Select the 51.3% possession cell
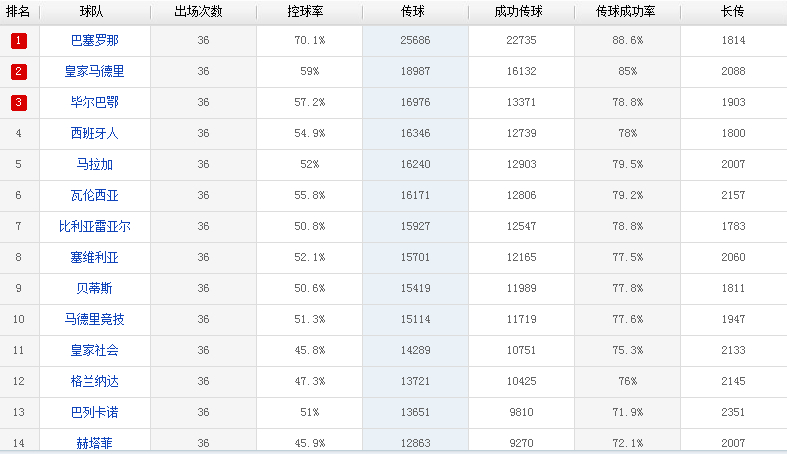787x454 pixels. coord(310,320)
